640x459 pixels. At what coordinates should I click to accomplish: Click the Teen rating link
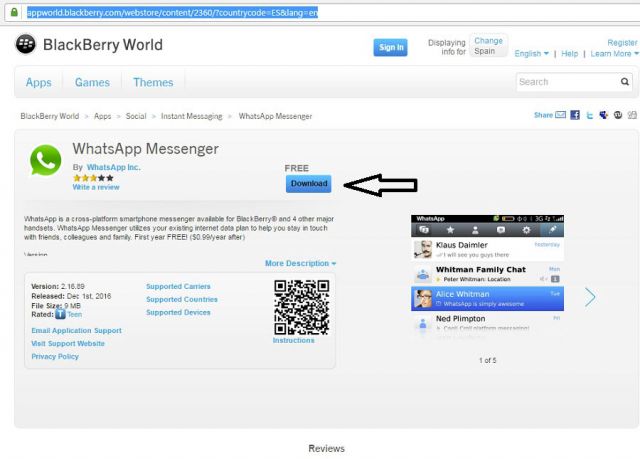[75, 314]
